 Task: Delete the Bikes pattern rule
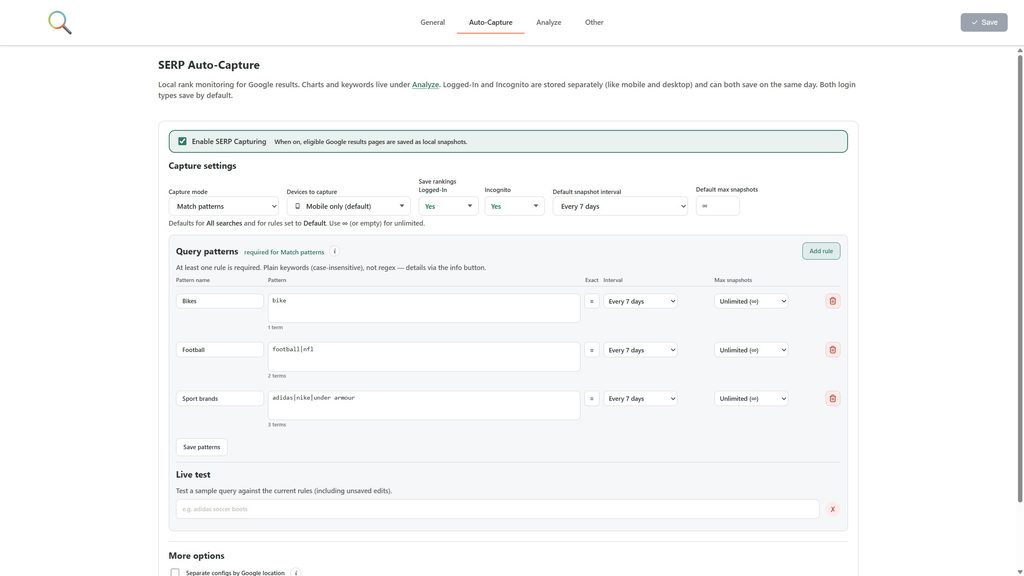coord(833,301)
